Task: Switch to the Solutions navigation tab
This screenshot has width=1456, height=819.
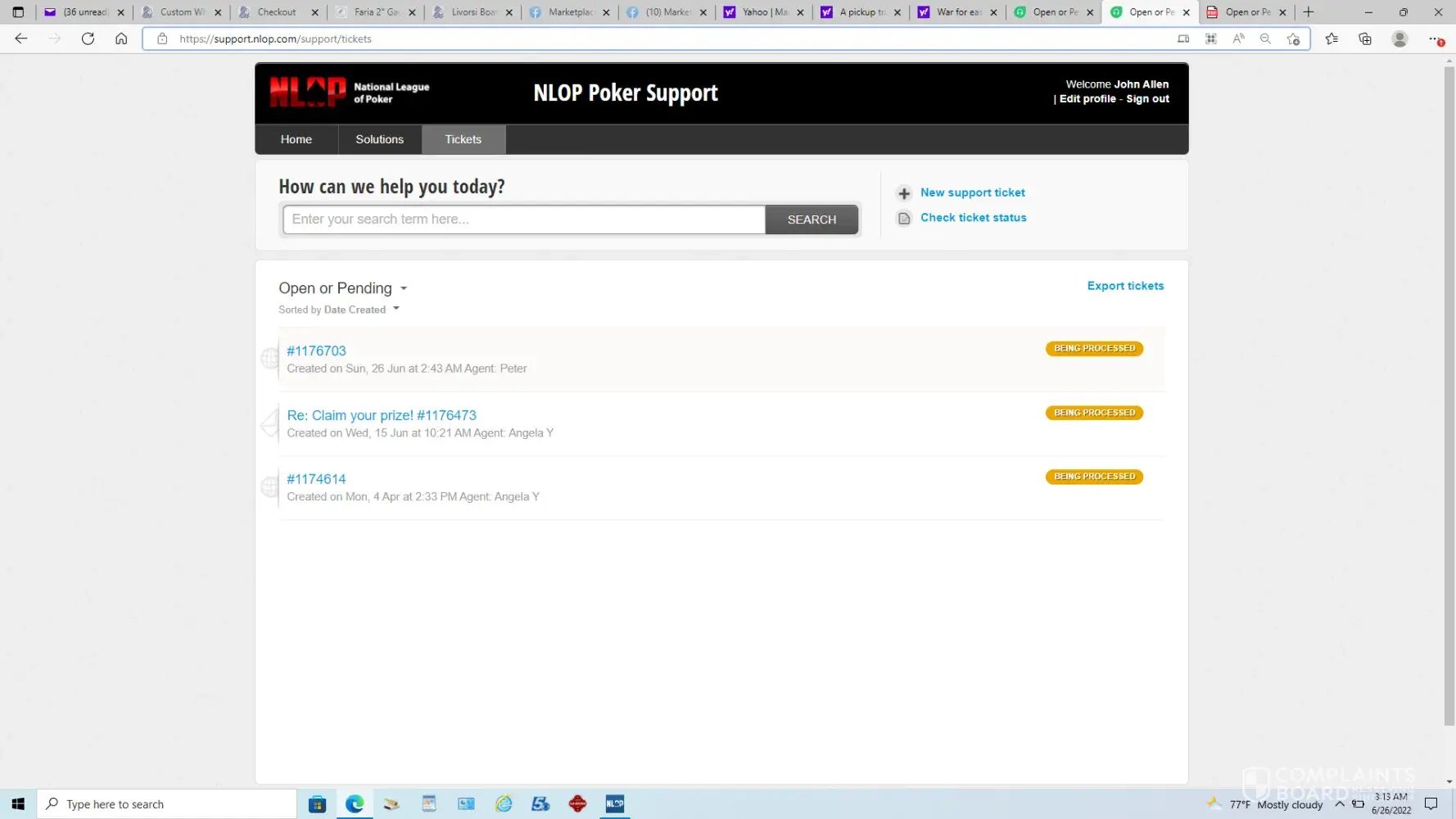Action: click(x=379, y=139)
